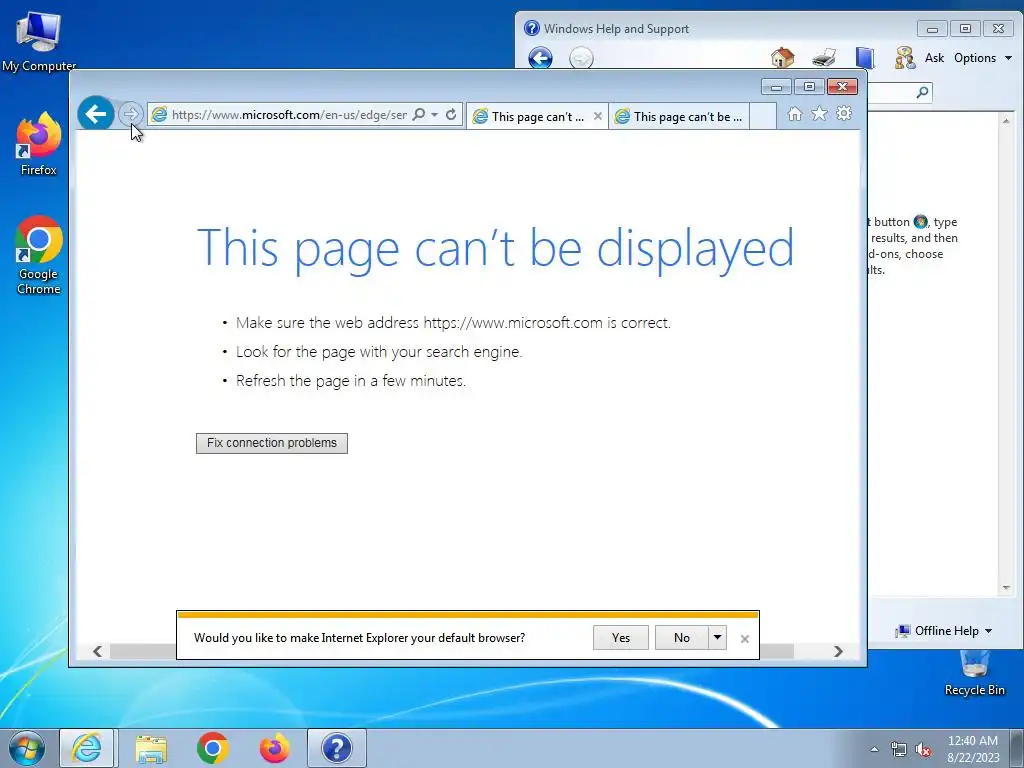Open the Offline Help dropdown
The width and height of the screenshot is (1024, 768).
(x=945, y=631)
